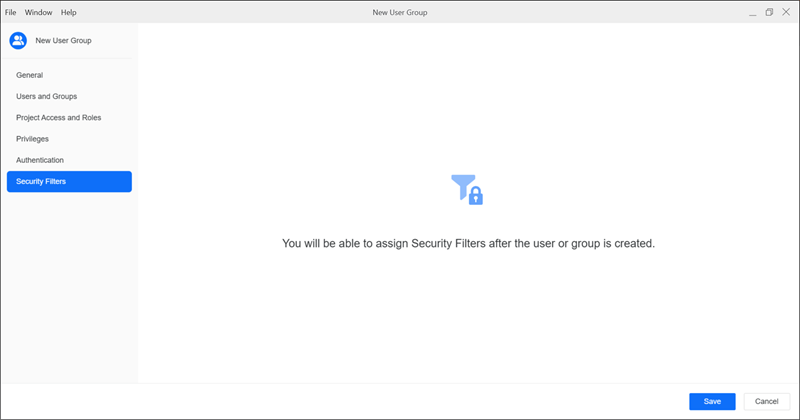Switch to the General section

pos(30,75)
